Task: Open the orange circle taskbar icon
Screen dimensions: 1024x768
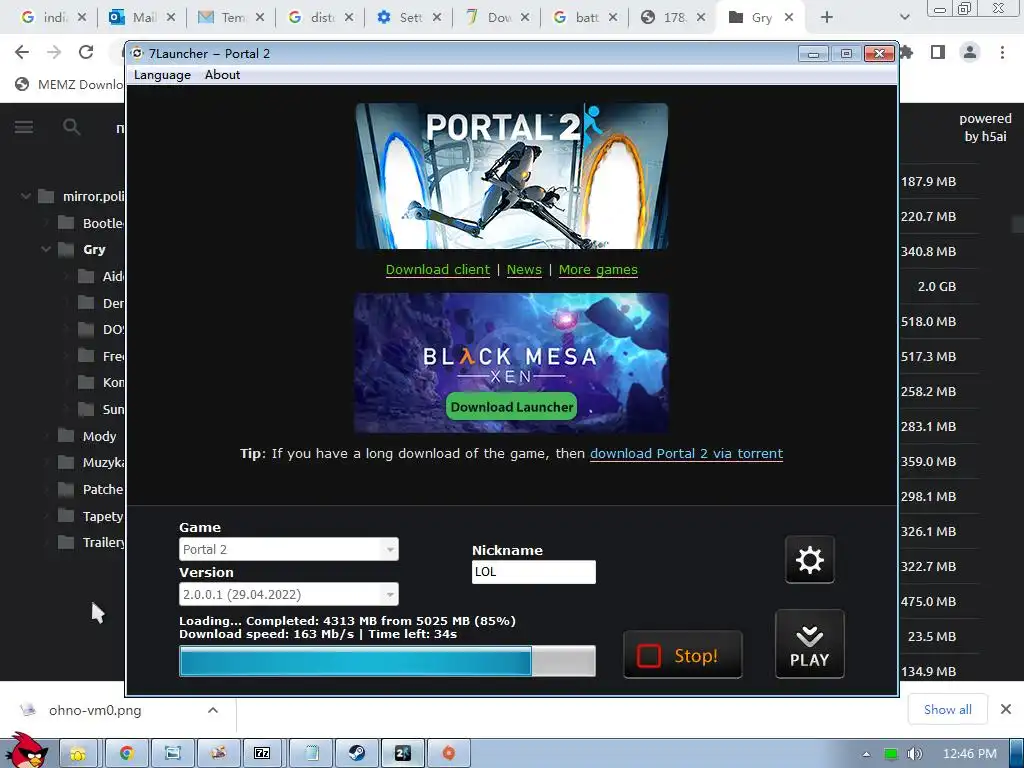Action: point(449,754)
